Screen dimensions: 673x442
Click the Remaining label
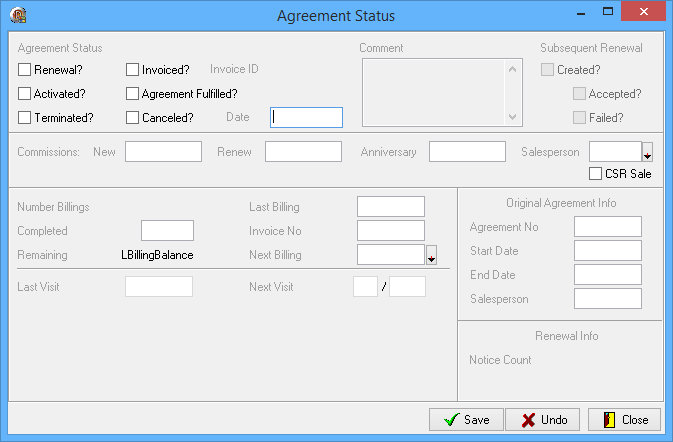[x=42, y=255]
